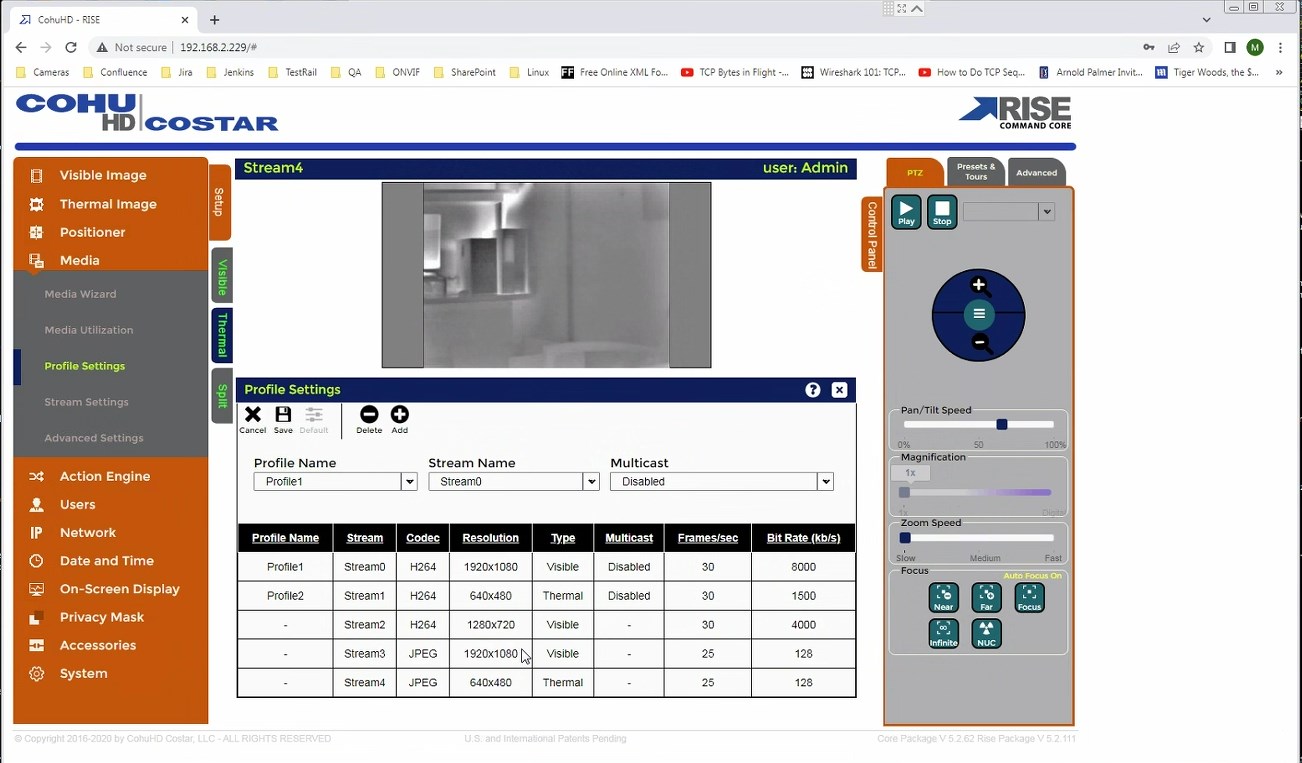
Task: Click the PTZ Stop button
Action: [942, 212]
